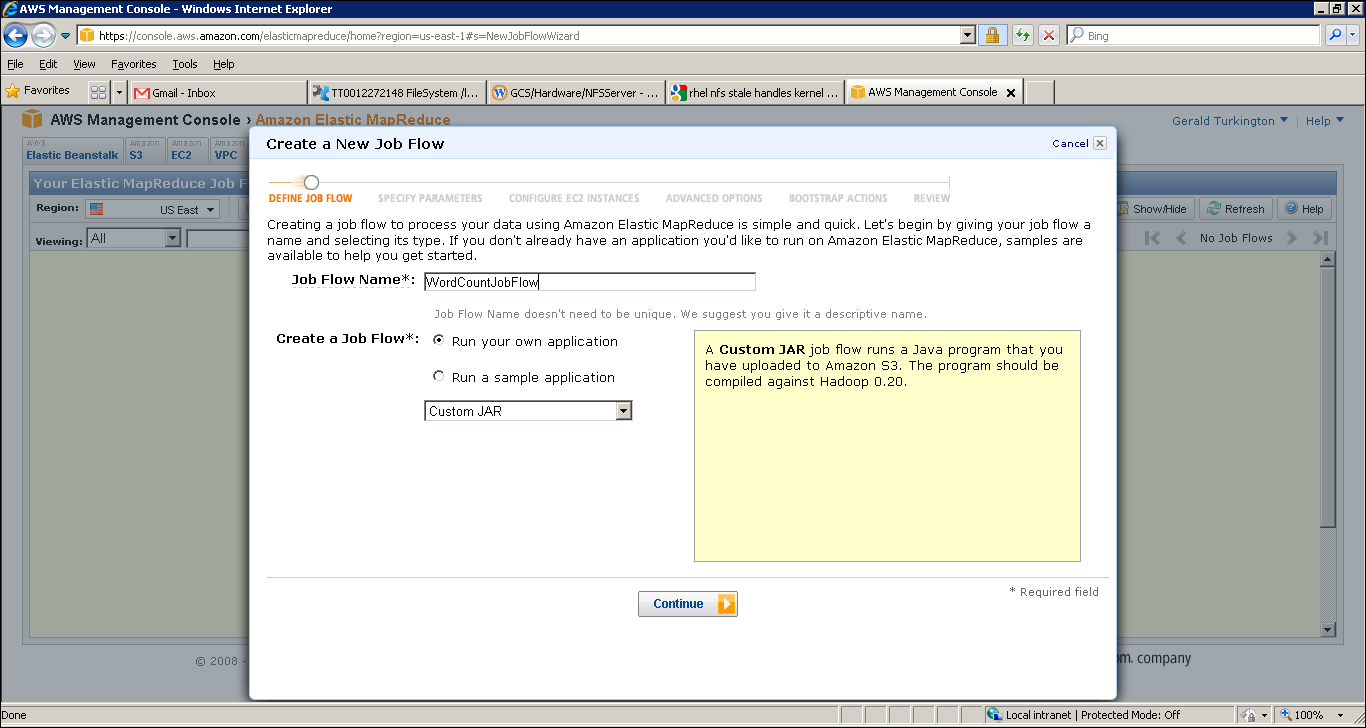Screen dimensions: 1366x728
Task: Click the Local intranet zone globe icon
Action: click(993, 715)
